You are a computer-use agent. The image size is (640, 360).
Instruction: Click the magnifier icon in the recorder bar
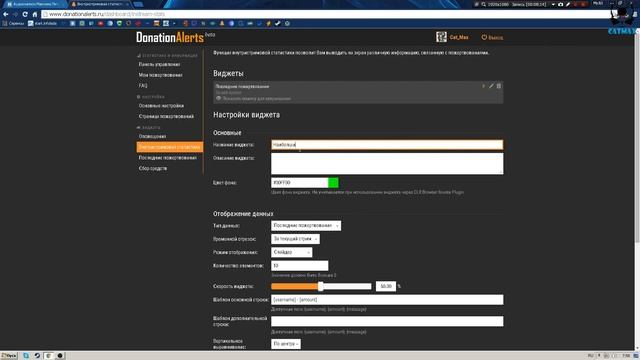point(484,4)
